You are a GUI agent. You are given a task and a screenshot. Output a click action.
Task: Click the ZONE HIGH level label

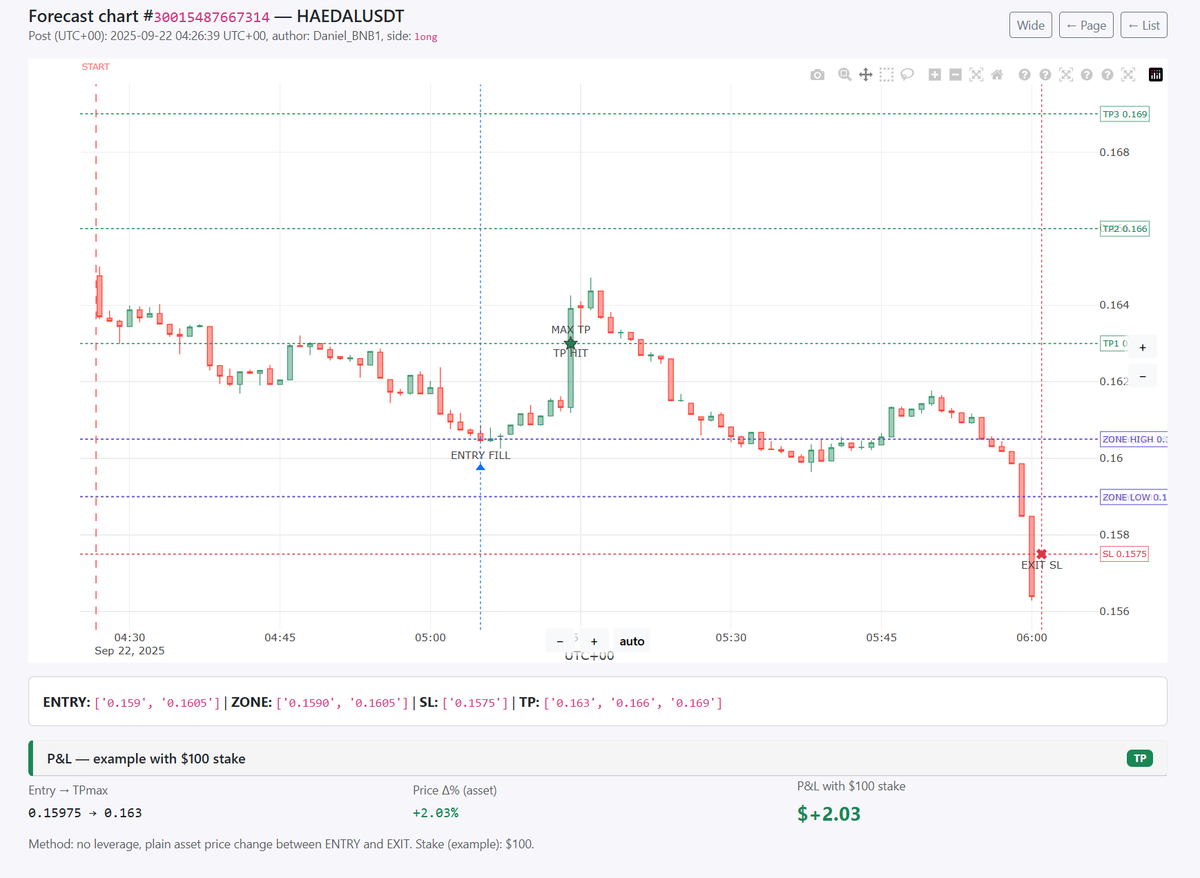pyautogui.click(x=1133, y=440)
